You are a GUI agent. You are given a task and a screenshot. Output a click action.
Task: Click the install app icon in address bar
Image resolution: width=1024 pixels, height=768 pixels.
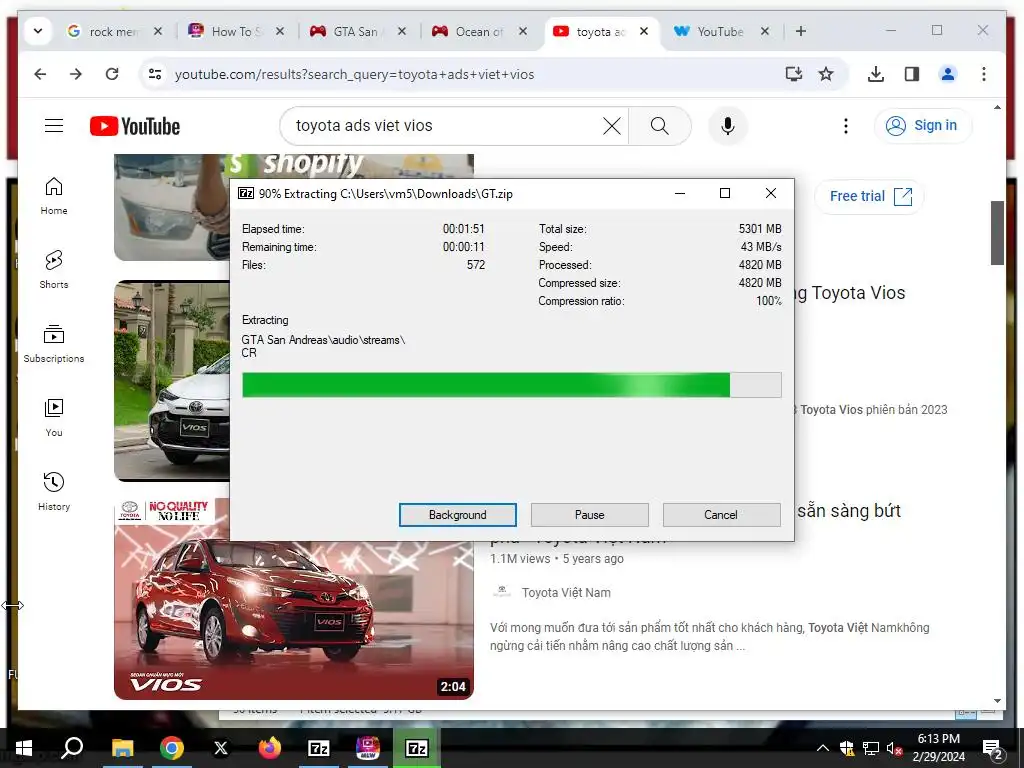click(x=793, y=74)
